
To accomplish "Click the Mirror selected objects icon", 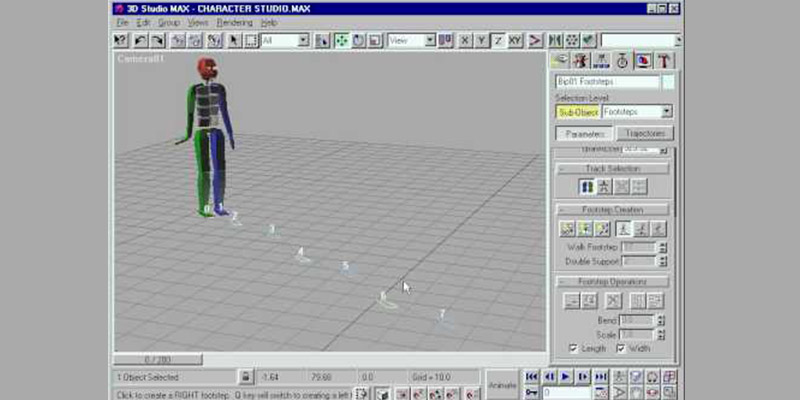I will (555, 40).
